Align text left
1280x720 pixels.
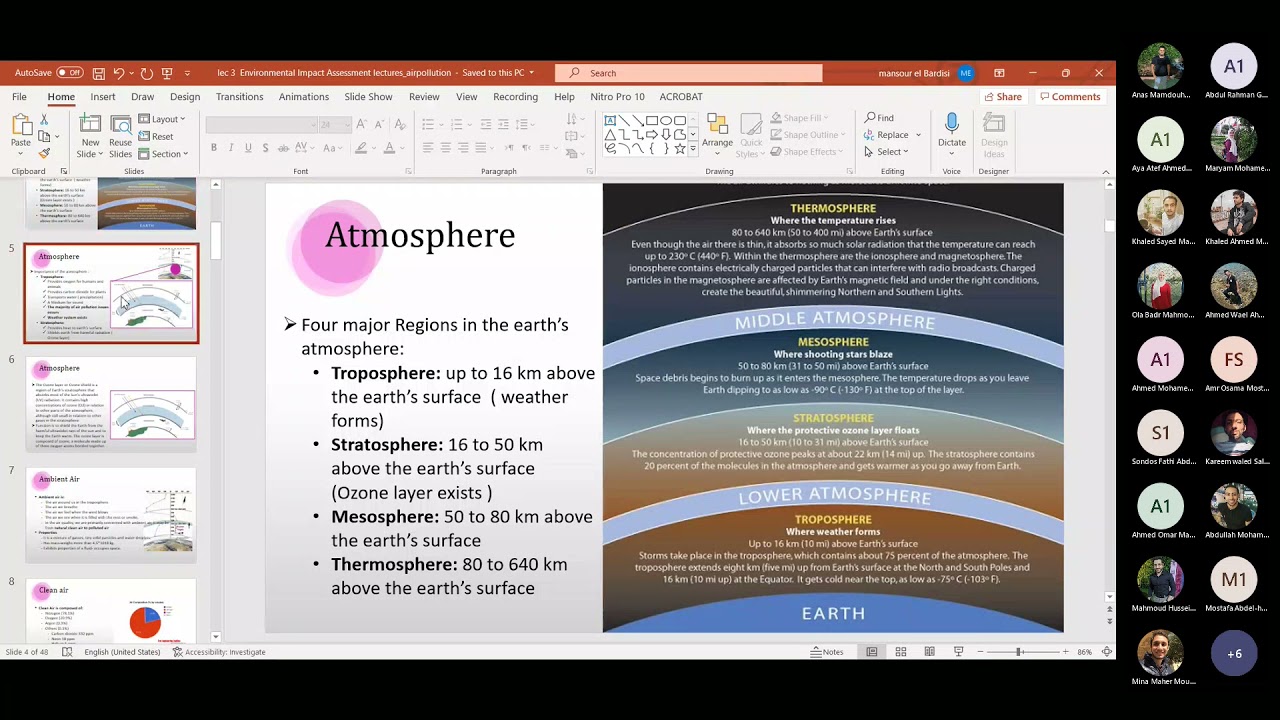[x=428, y=148]
